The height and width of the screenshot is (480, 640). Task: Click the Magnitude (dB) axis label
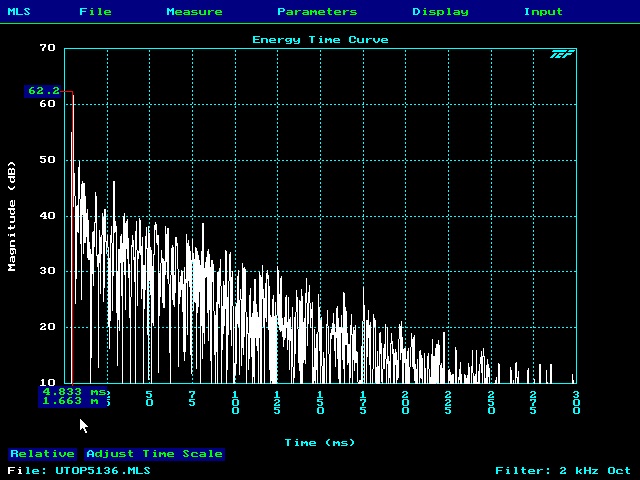point(12,216)
